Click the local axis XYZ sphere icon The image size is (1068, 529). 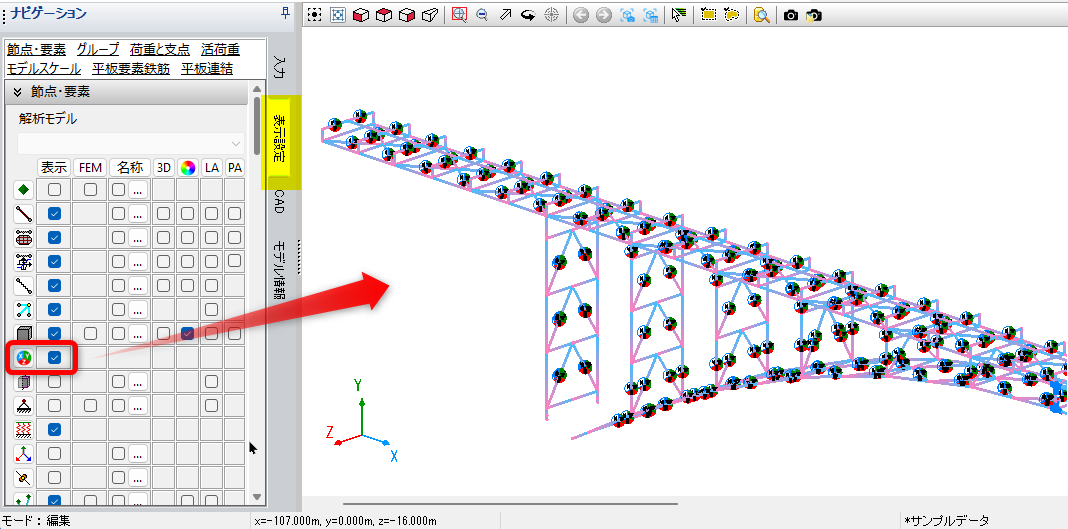tap(24, 357)
